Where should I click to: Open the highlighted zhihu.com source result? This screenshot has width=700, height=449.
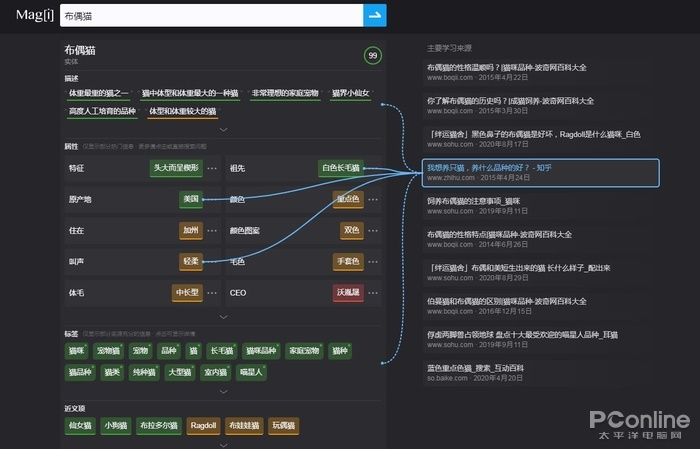pyautogui.click(x=540, y=172)
